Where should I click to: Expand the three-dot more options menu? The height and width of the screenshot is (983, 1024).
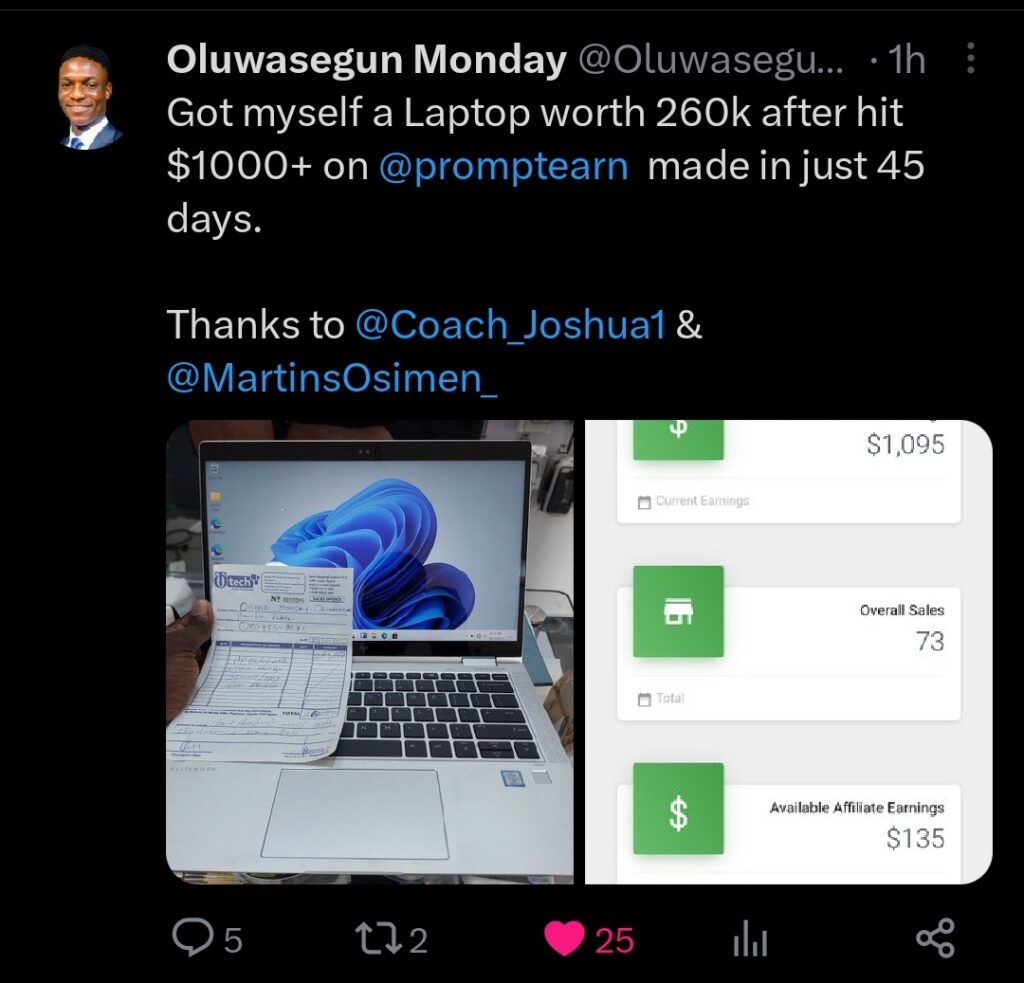pos(970,58)
